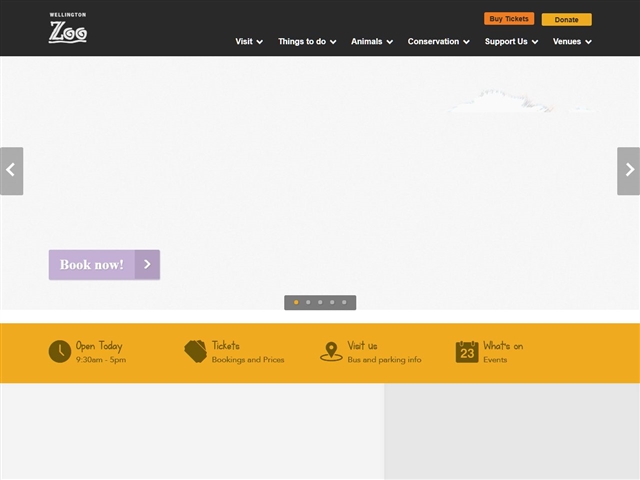The height and width of the screenshot is (480, 640).
Task: Go to previous slide with left arrow
Action: (11, 171)
